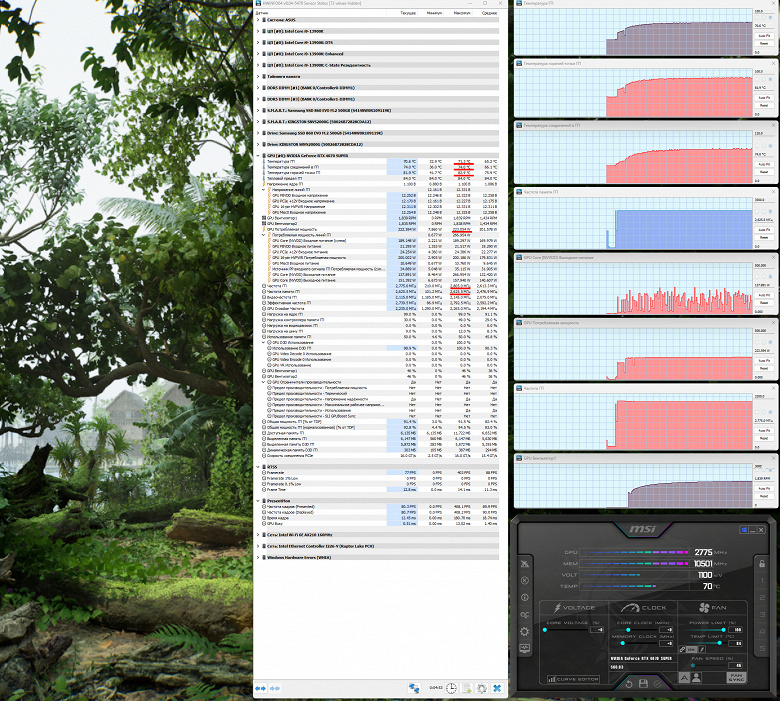
Task: Open the Curve Editor button in Afterburner
Action: 573,679
